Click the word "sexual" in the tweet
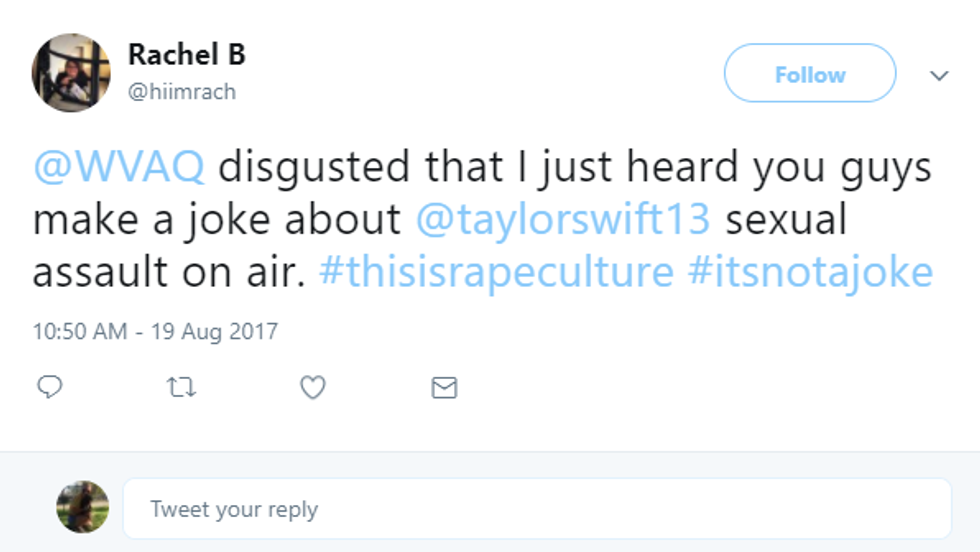This screenshot has width=980, height=552. coord(786,220)
